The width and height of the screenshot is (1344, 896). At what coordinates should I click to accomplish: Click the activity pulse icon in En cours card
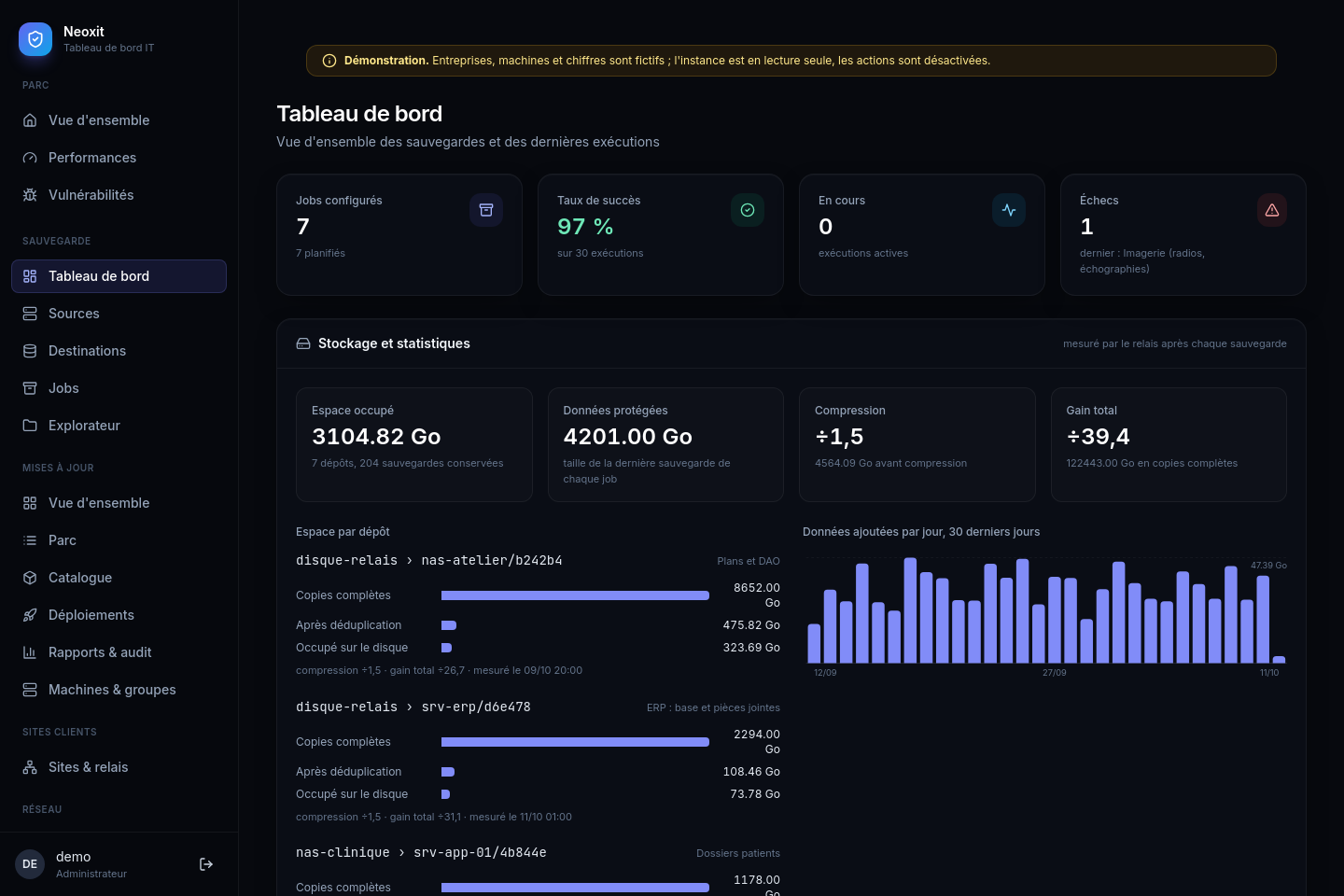click(1009, 210)
